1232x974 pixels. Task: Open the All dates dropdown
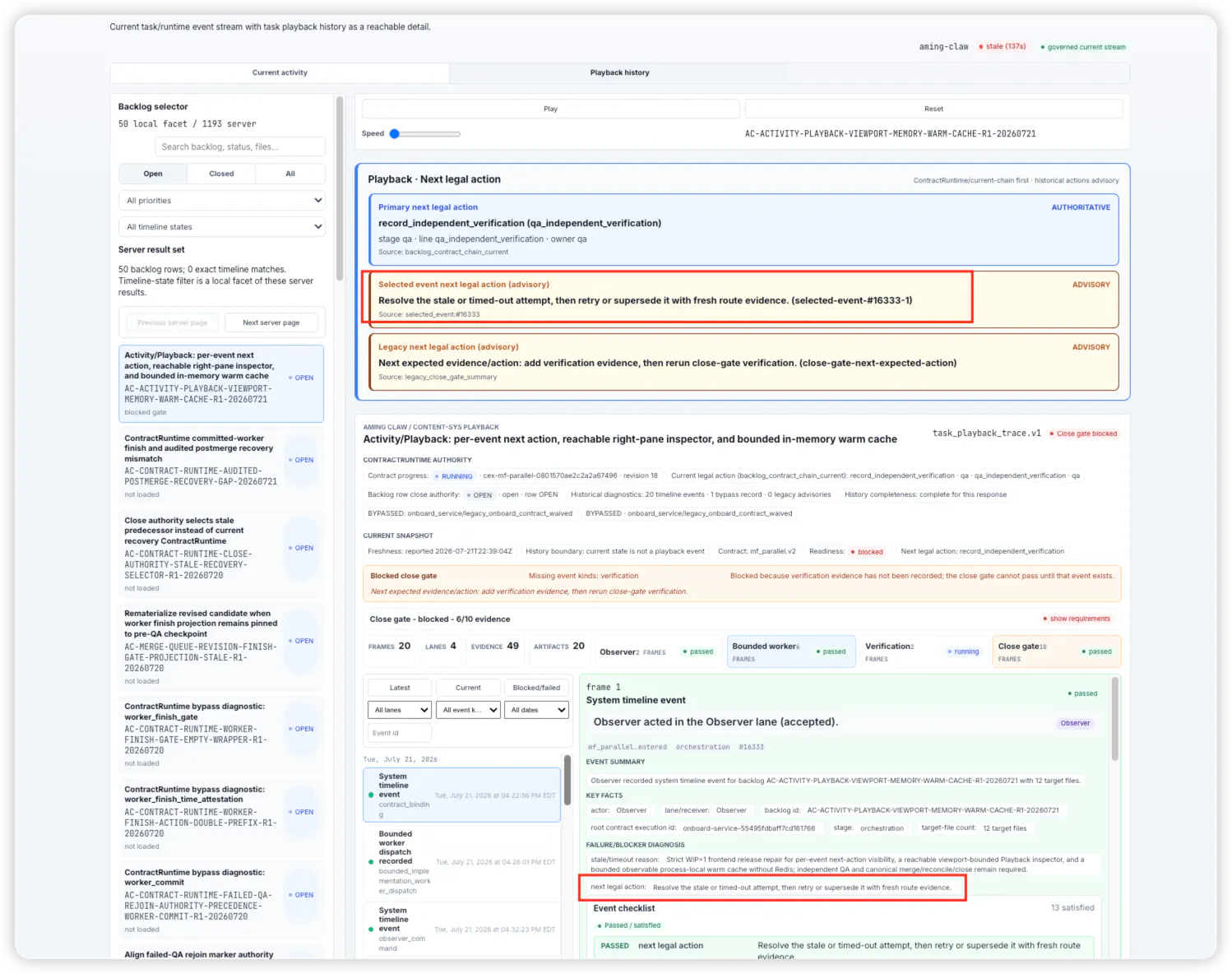pos(536,710)
